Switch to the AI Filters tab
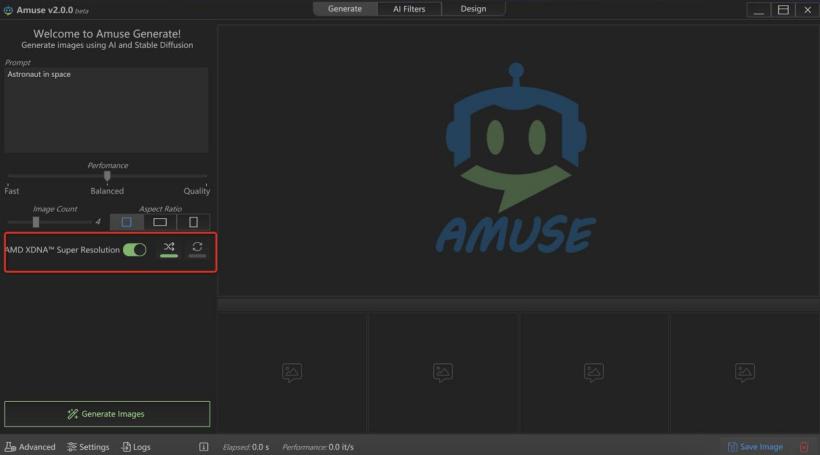The width and height of the screenshot is (820, 455). pyautogui.click(x=409, y=9)
